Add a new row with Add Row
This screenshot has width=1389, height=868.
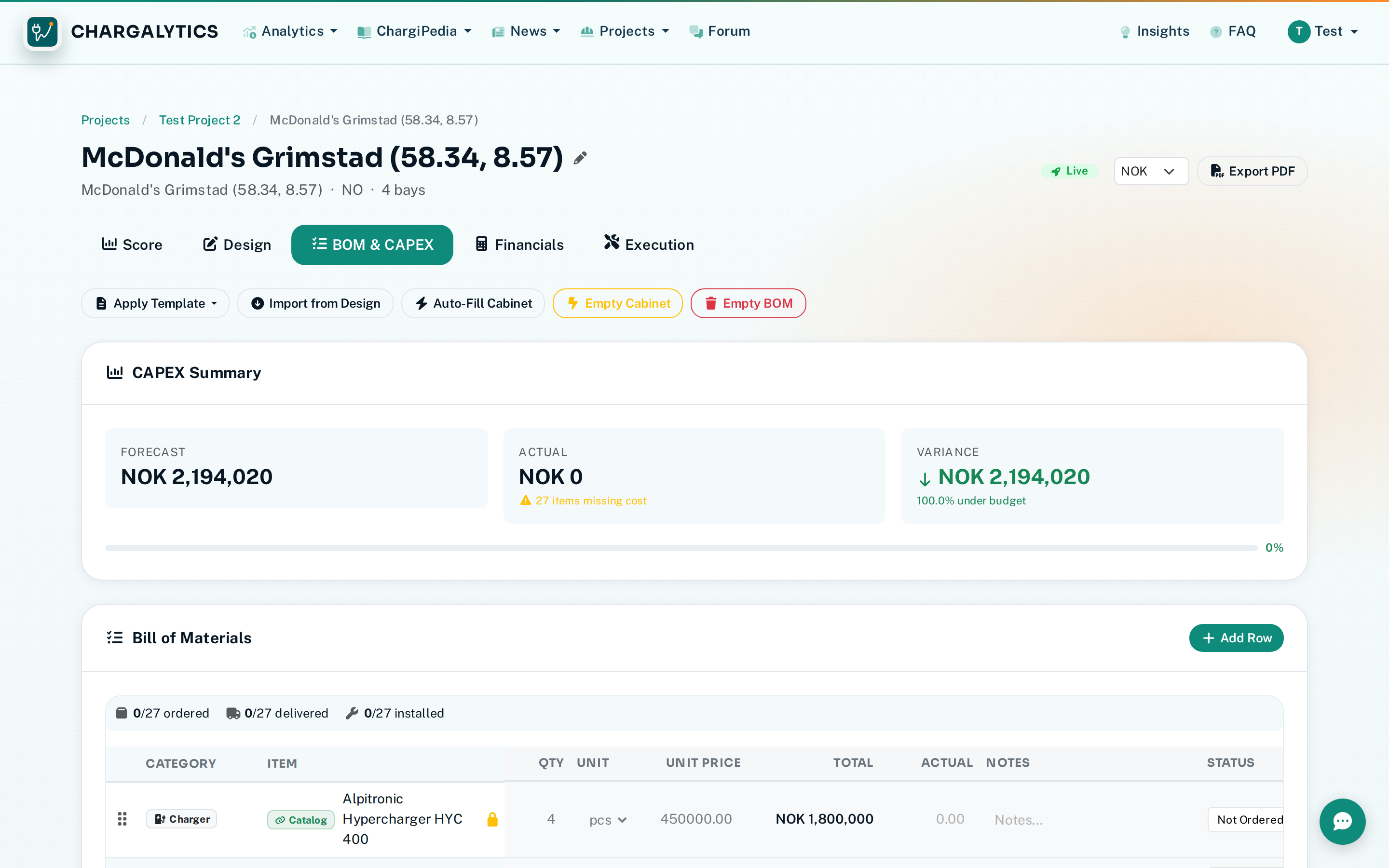pyautogui.click(x=1236, y=638)
